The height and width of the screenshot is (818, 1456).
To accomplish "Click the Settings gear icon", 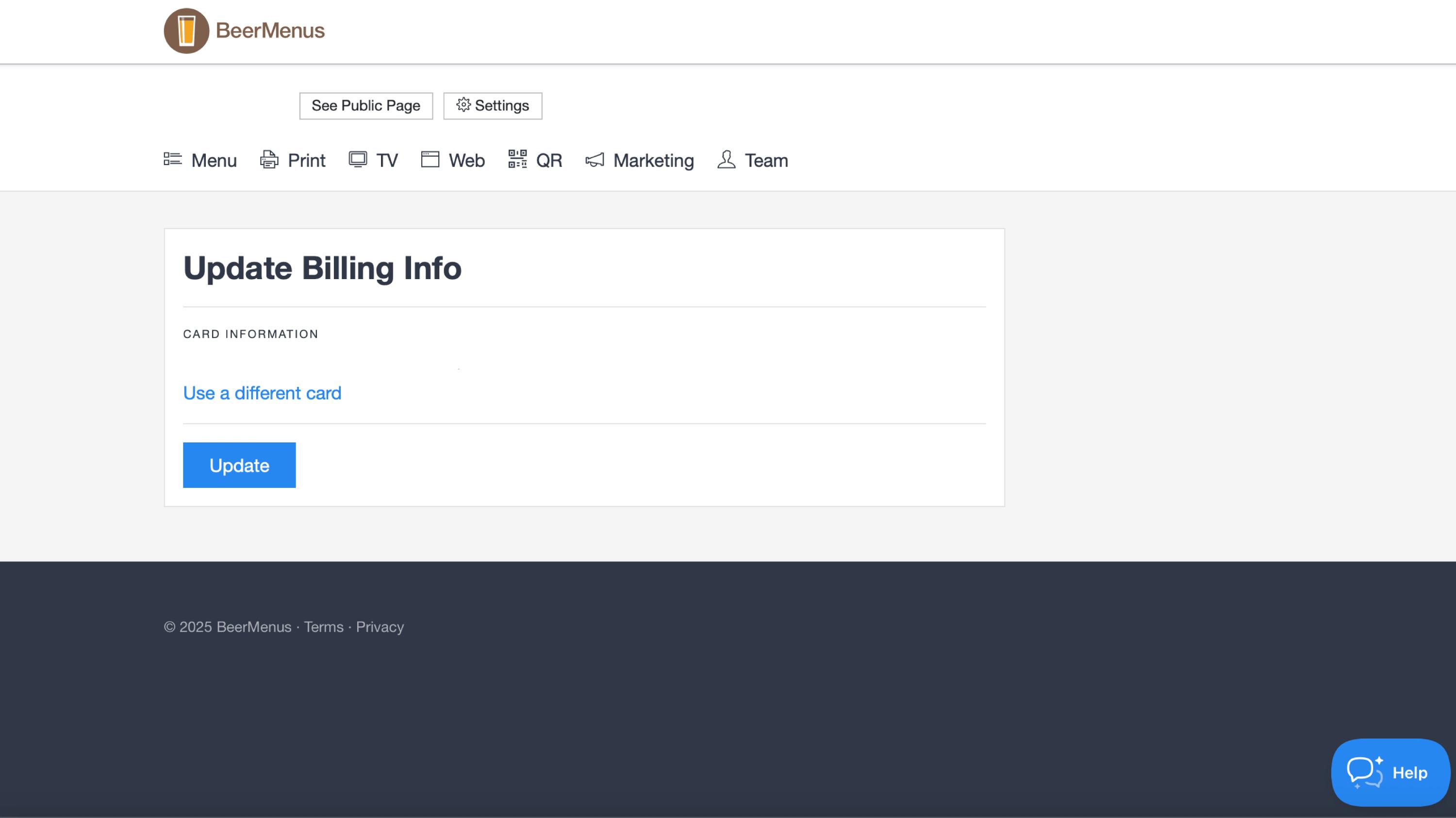I will click(463, 105).
